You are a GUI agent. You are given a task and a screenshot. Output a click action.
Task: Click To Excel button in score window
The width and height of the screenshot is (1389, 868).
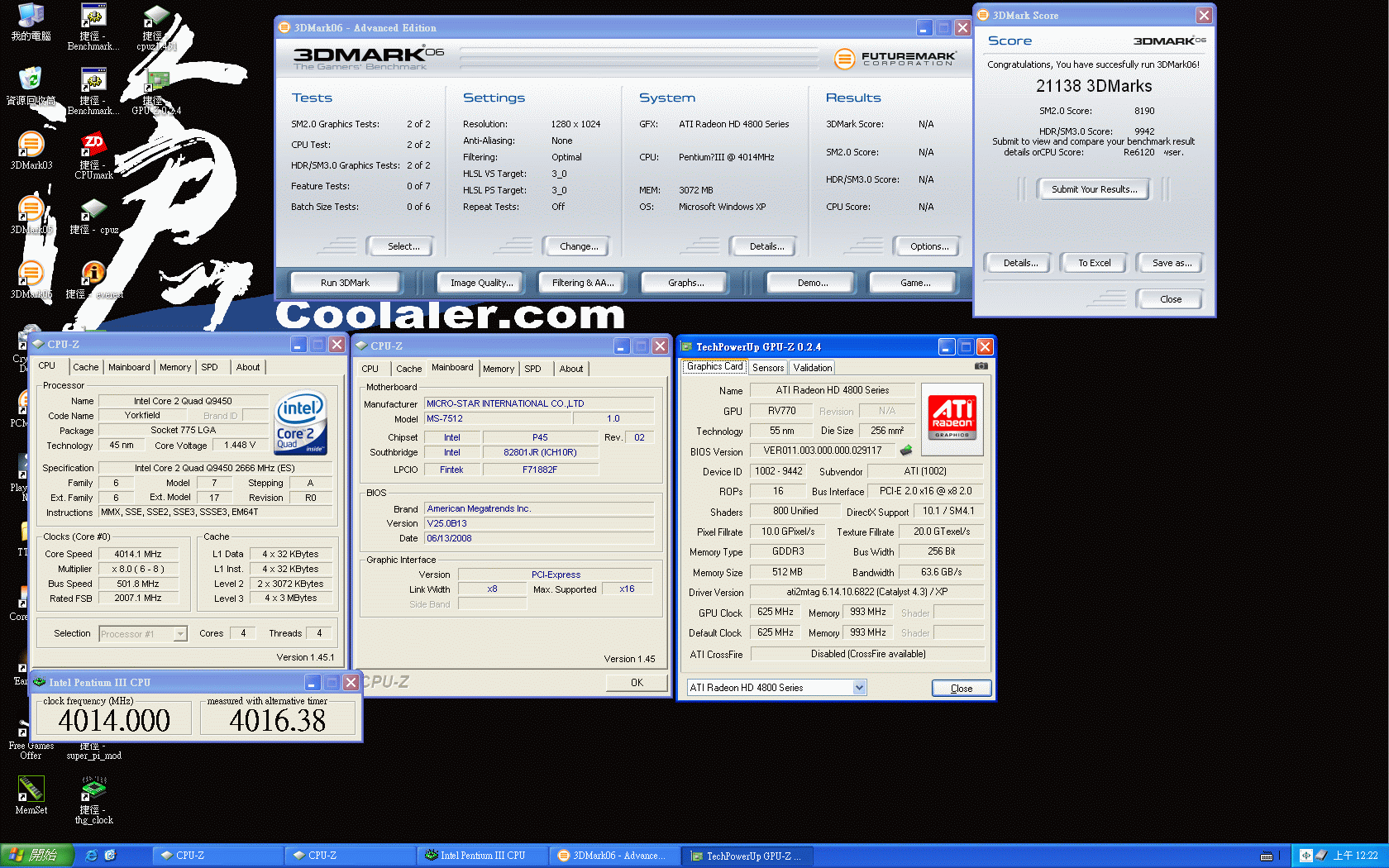(1095, 263)
